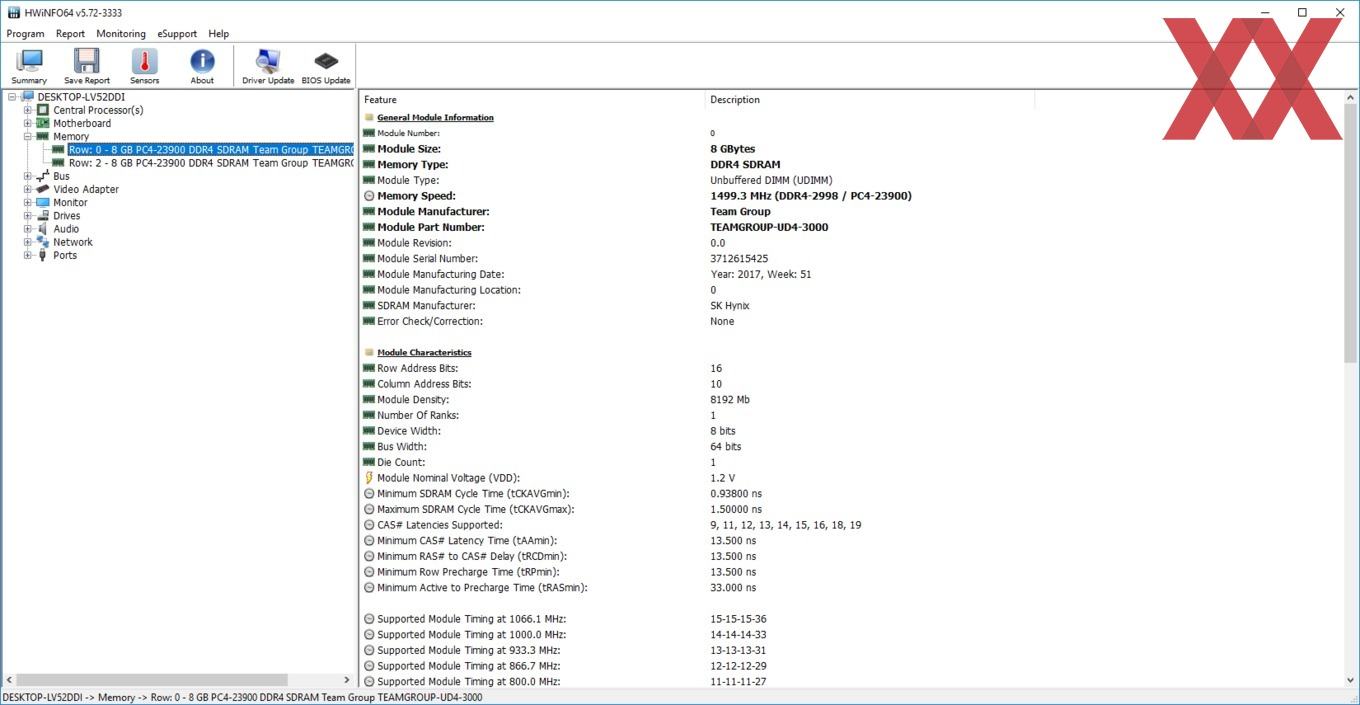This screenshot has width=1360, height=705.
Task: Click the General Module Information folder icon
Action: pos(369,117)
